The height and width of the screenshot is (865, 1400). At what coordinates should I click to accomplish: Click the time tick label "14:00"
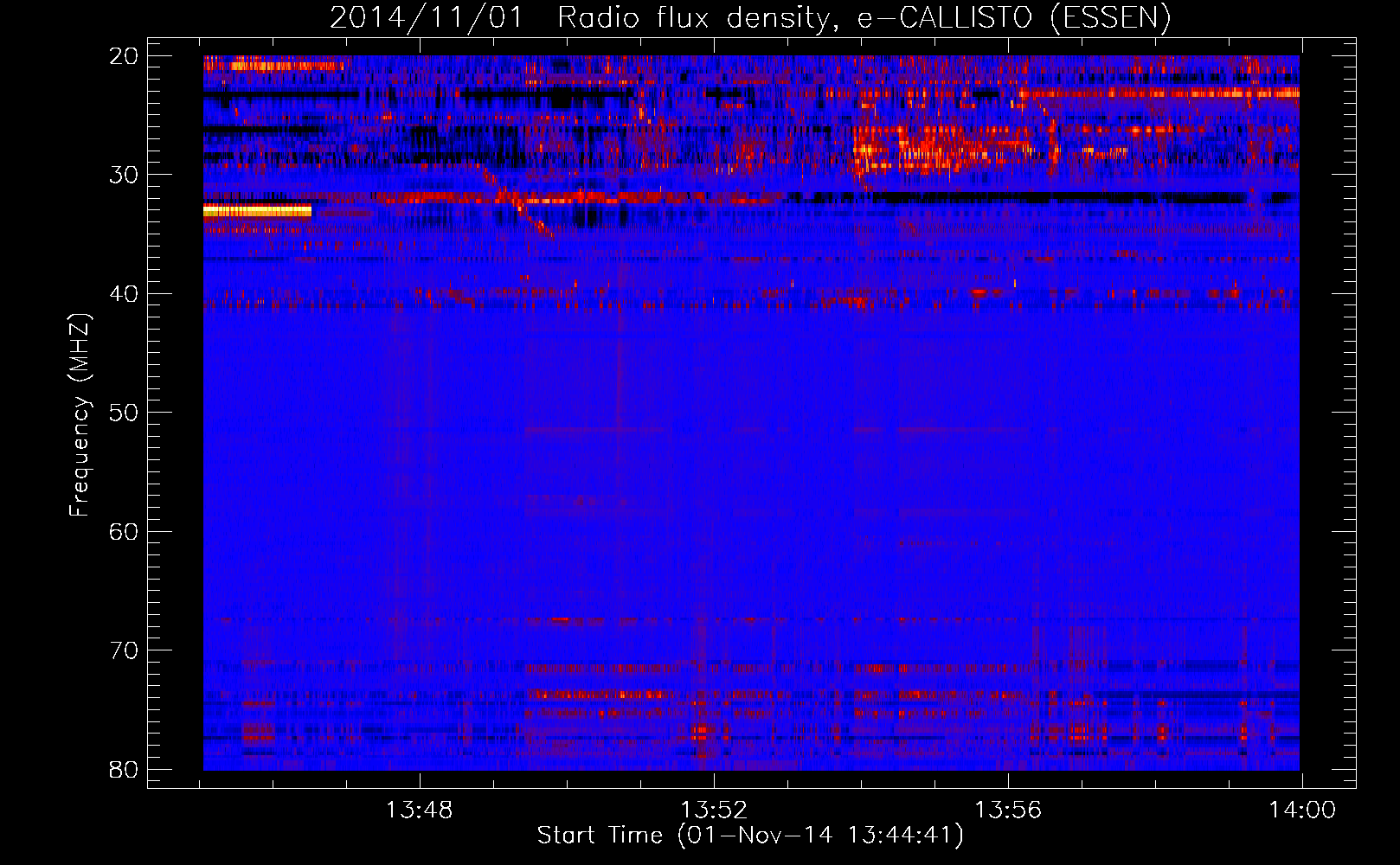click(1302, 811)
